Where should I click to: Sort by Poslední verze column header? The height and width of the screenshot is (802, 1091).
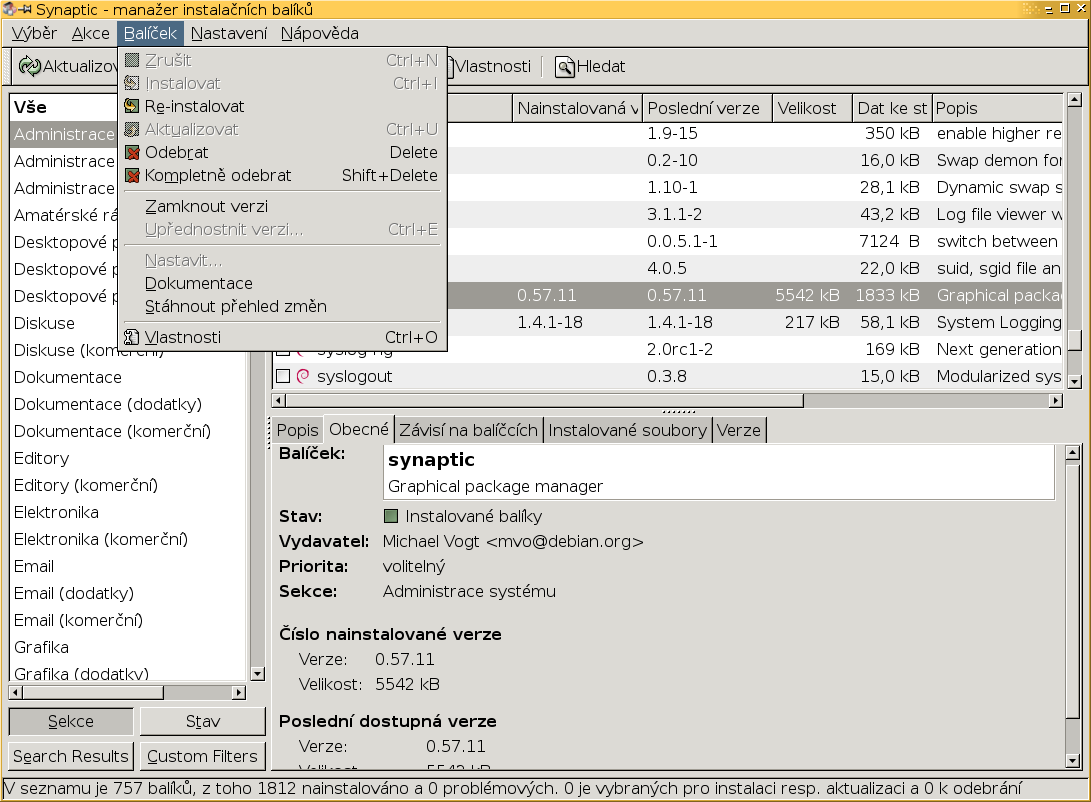708,109
